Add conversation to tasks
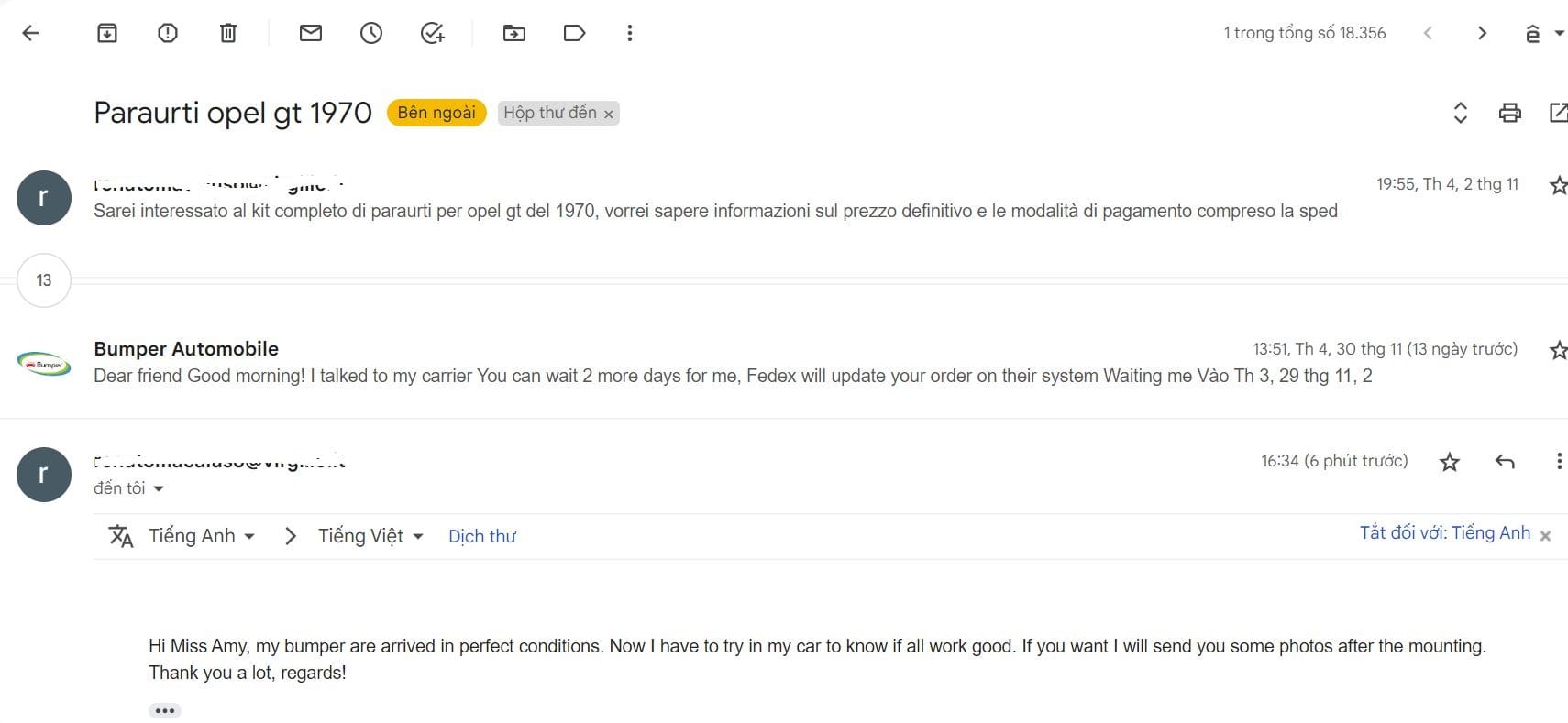 [432, 34]
